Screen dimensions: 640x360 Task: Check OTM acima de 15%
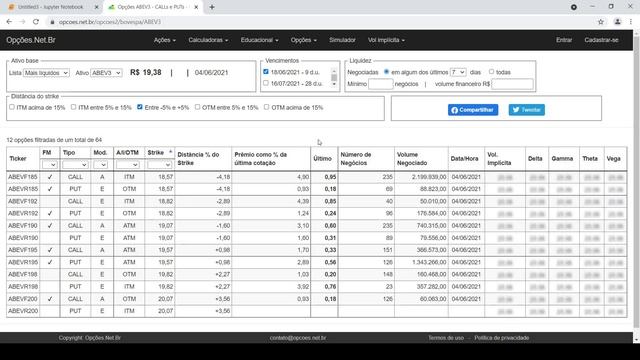pos(267,107)
